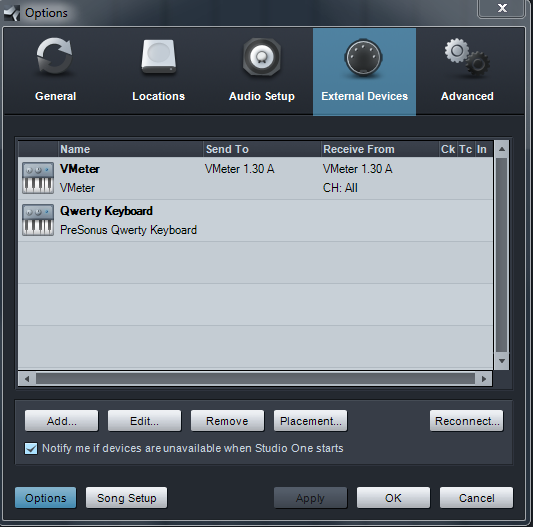Click the Studio One logo in the title bar
Screen dimensions: 533x527
[12, 13]
